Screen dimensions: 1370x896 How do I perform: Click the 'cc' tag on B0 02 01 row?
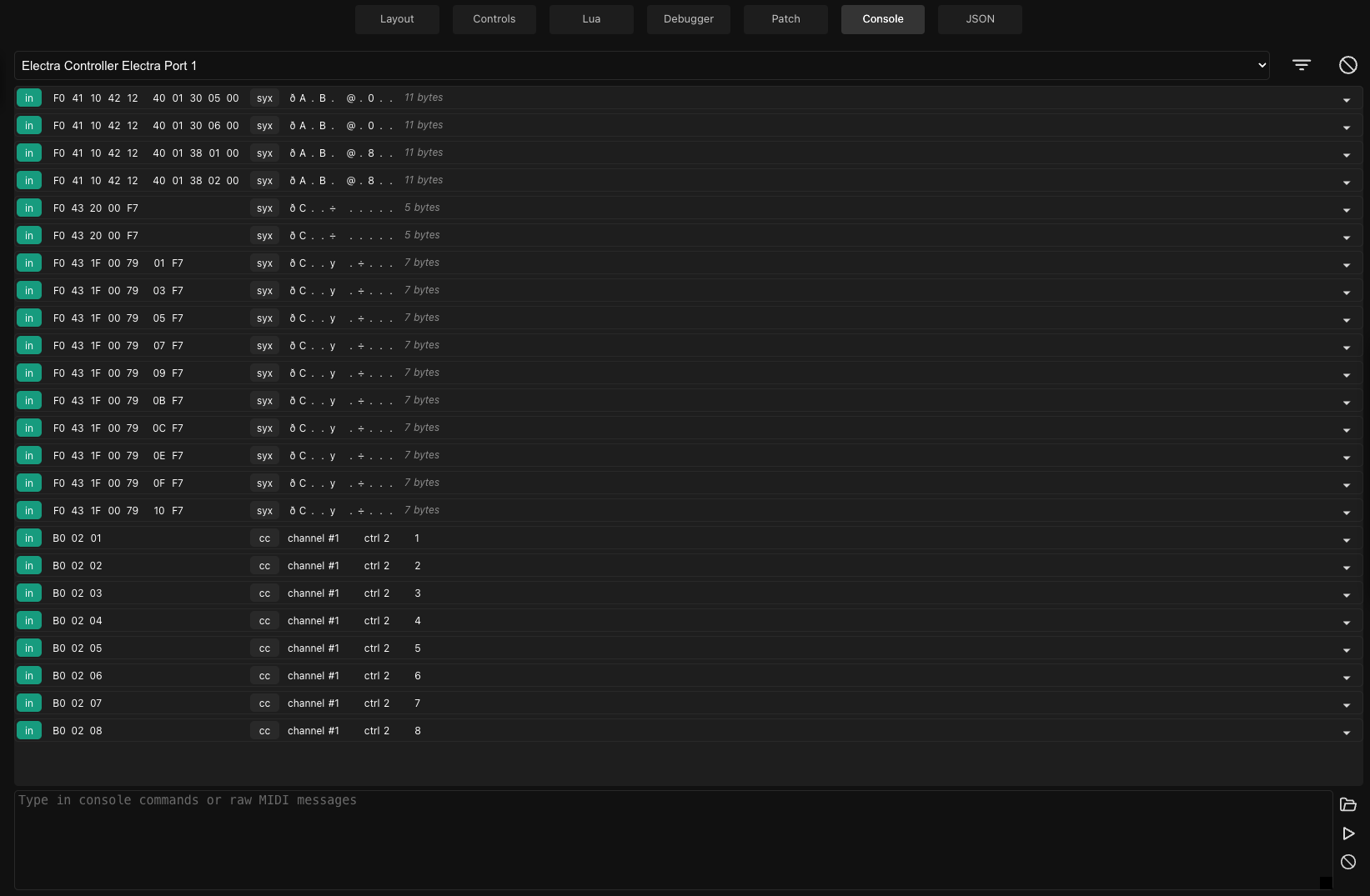point(264,538)
